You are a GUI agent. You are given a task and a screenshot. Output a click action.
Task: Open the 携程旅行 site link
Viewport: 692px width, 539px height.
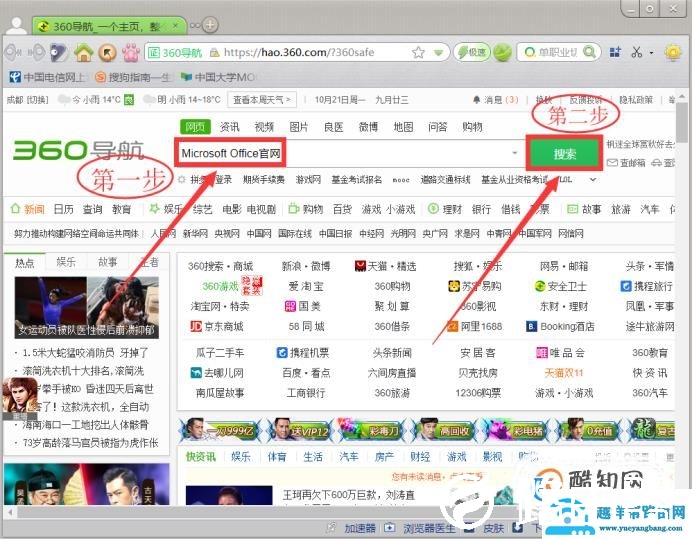pos(647,286)
